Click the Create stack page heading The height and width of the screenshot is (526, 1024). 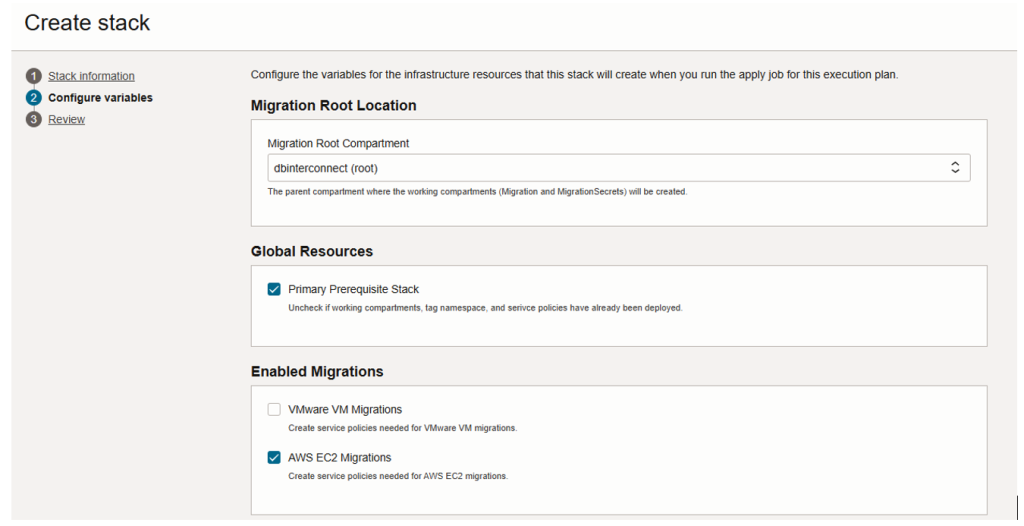pyautogui.click(x=87, y=23)
